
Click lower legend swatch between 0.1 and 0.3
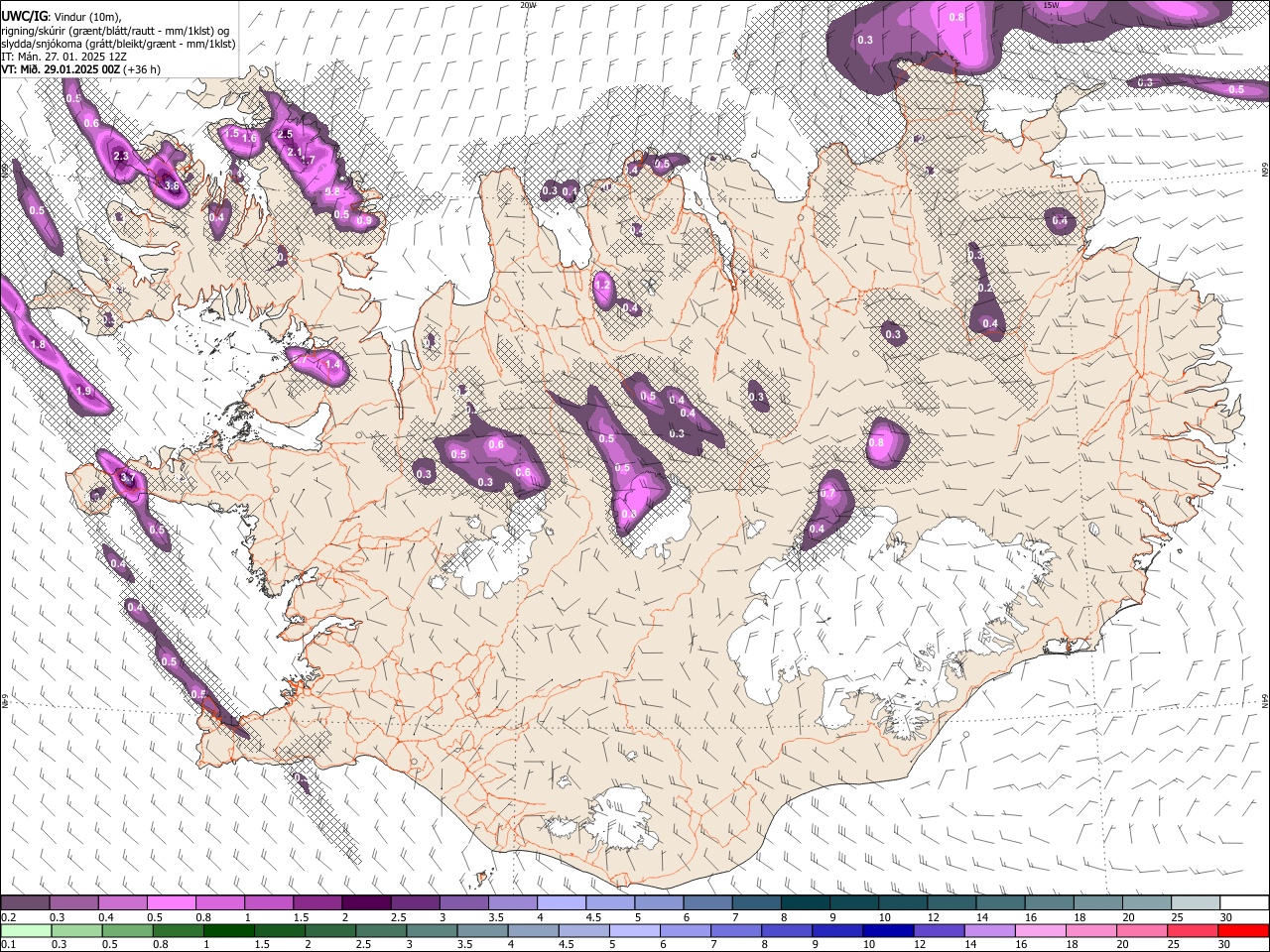pyautogui.click(x=26, y=931)
